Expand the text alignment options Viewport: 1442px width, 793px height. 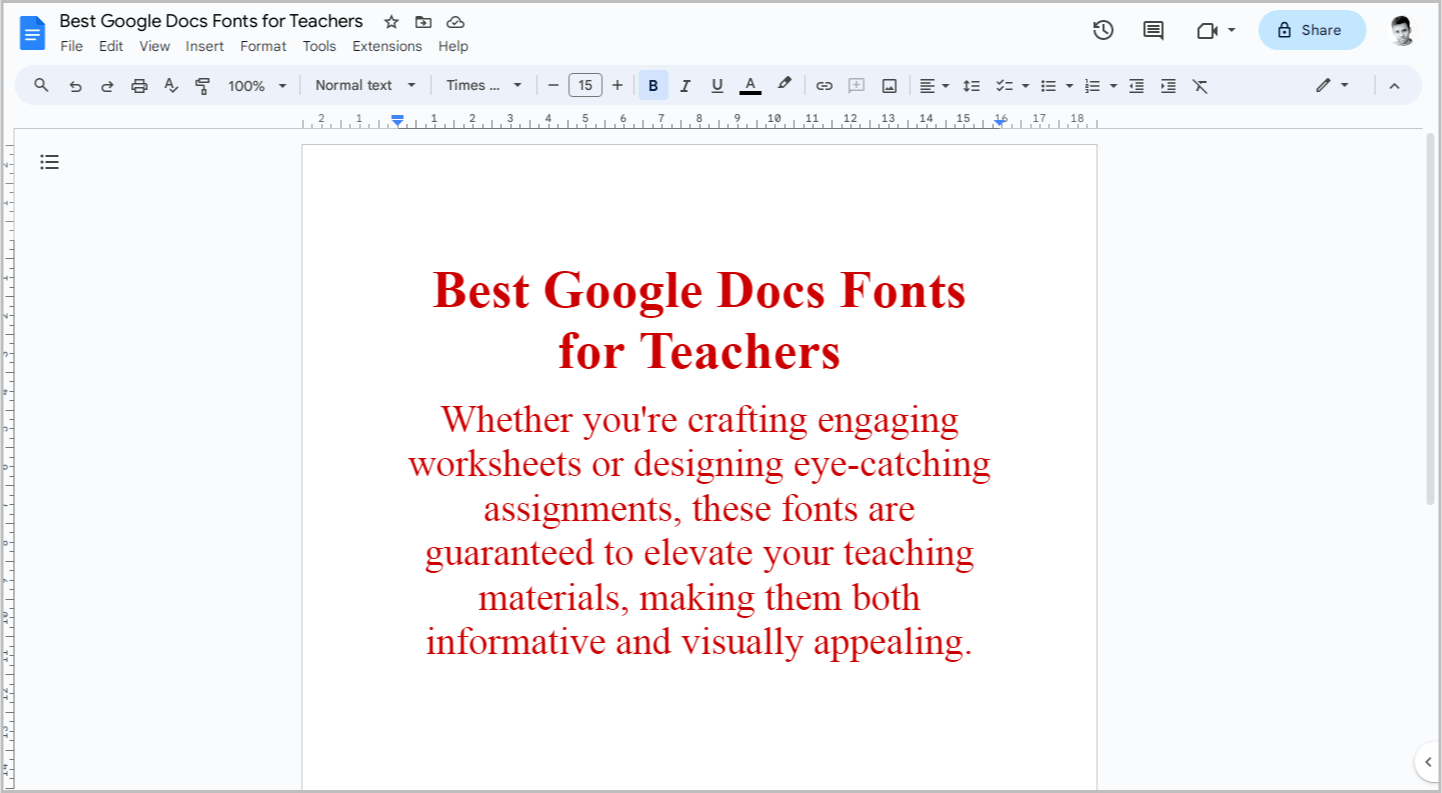pyautogui.click(x=944, y=85)
